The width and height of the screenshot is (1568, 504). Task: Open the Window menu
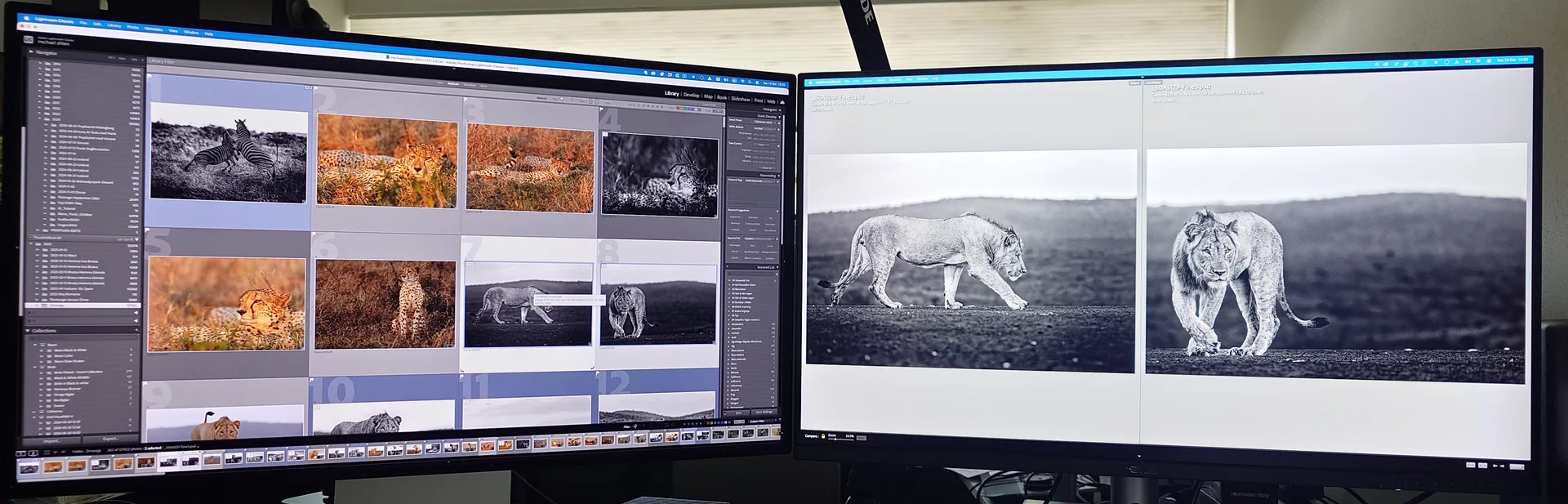tap(191, 32)
